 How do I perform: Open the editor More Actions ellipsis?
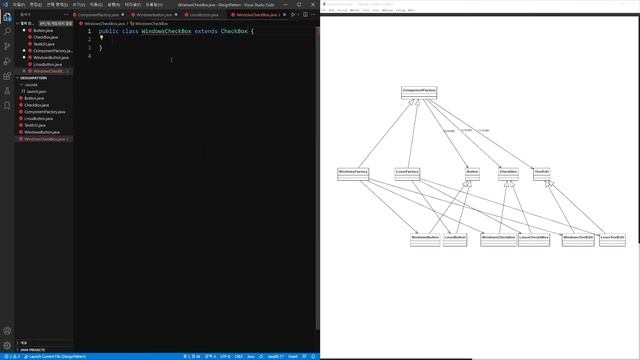tap(313, 15)
